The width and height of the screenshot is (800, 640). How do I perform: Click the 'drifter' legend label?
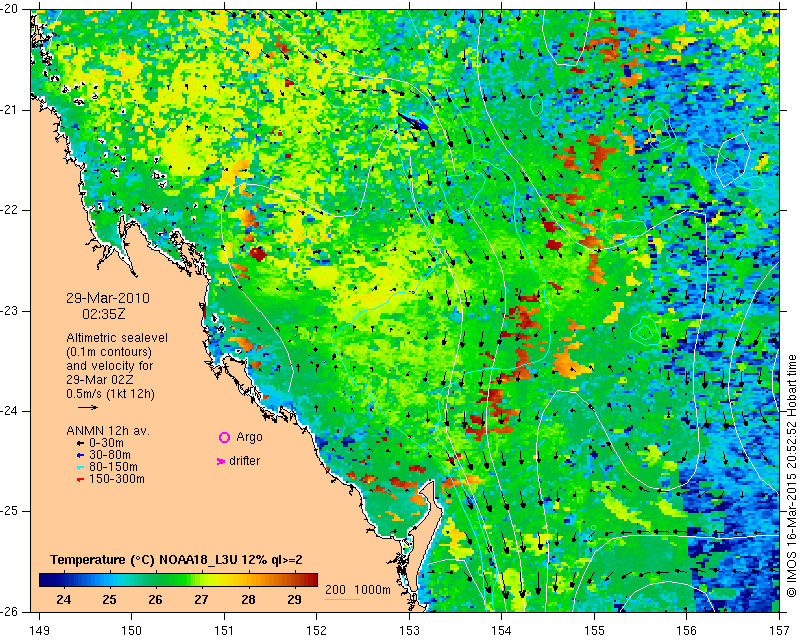point(244,461)
